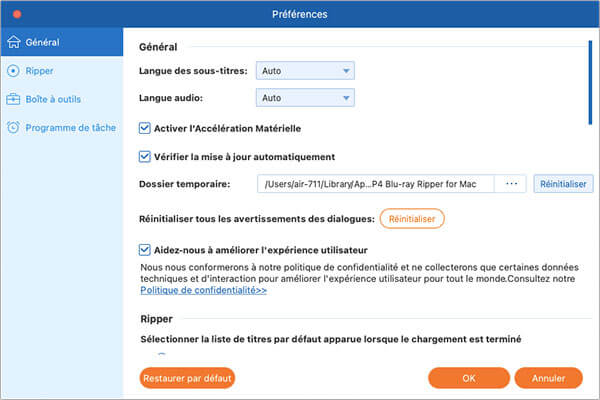Close the Préférences window with red button

coord(13,14)
